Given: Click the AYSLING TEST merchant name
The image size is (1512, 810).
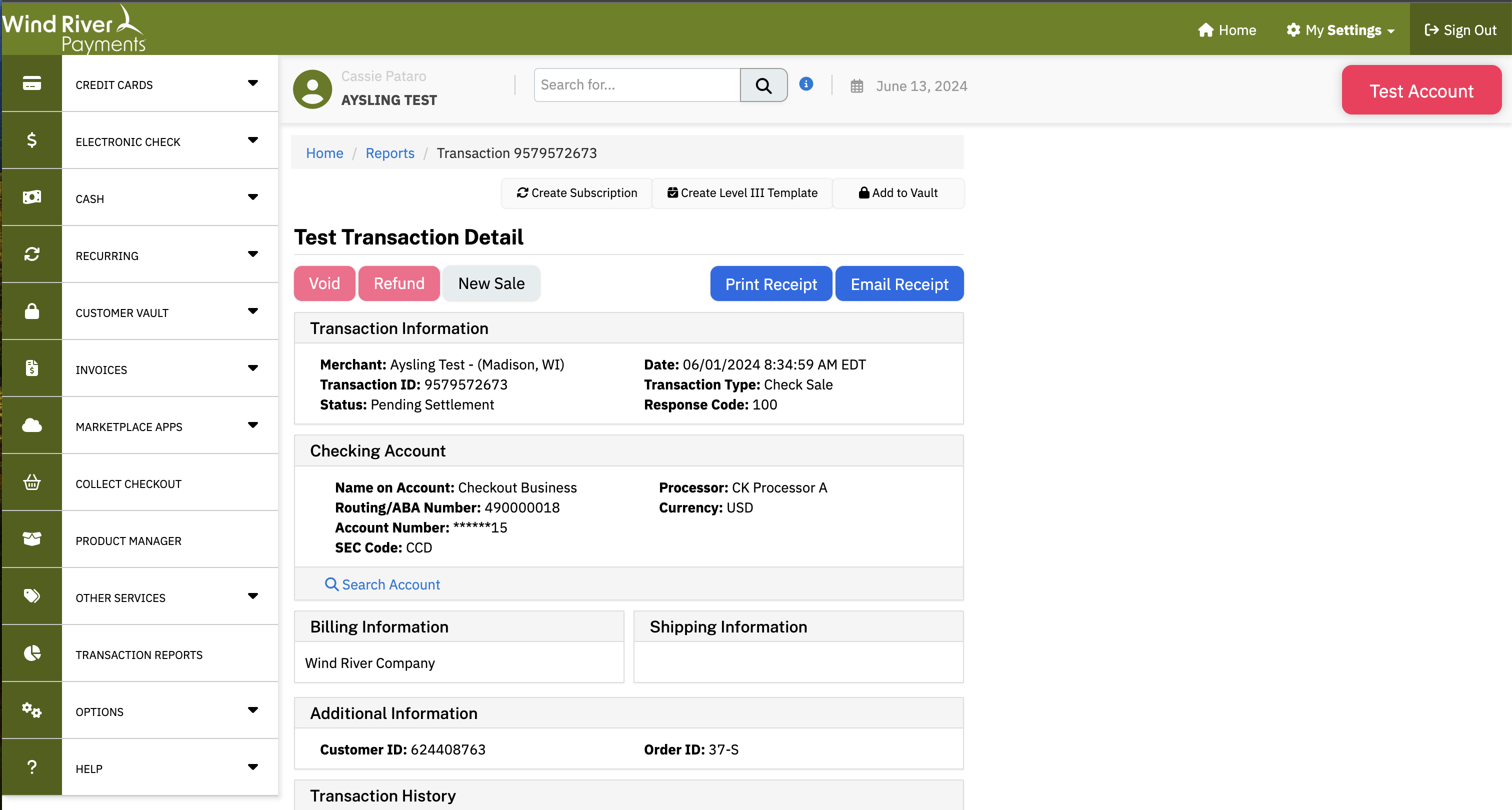Looking at the screenshot, I should point(389,100).
